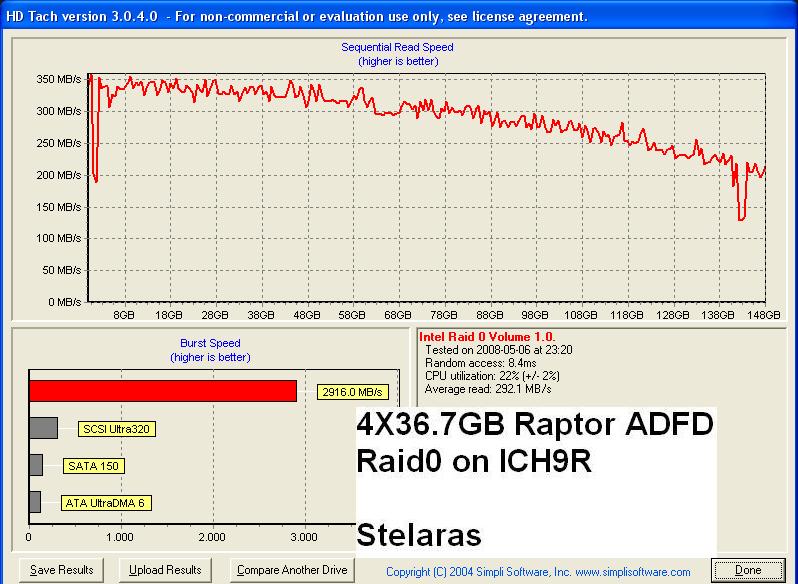798x584 pixels.
Task: Click the Tested on 2008-05-06 line
Action: 499,350
